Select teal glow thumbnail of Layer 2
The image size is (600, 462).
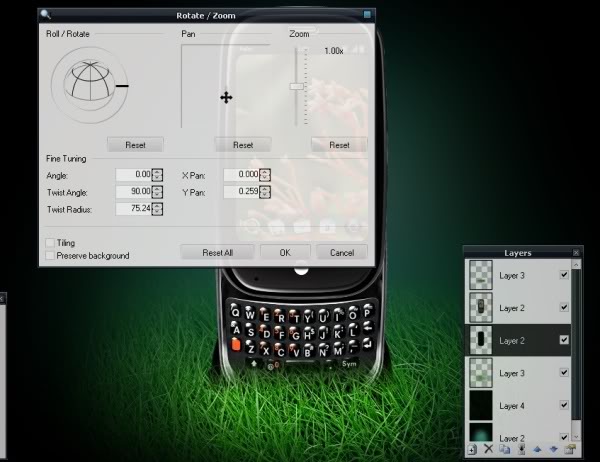pos(481,432)
